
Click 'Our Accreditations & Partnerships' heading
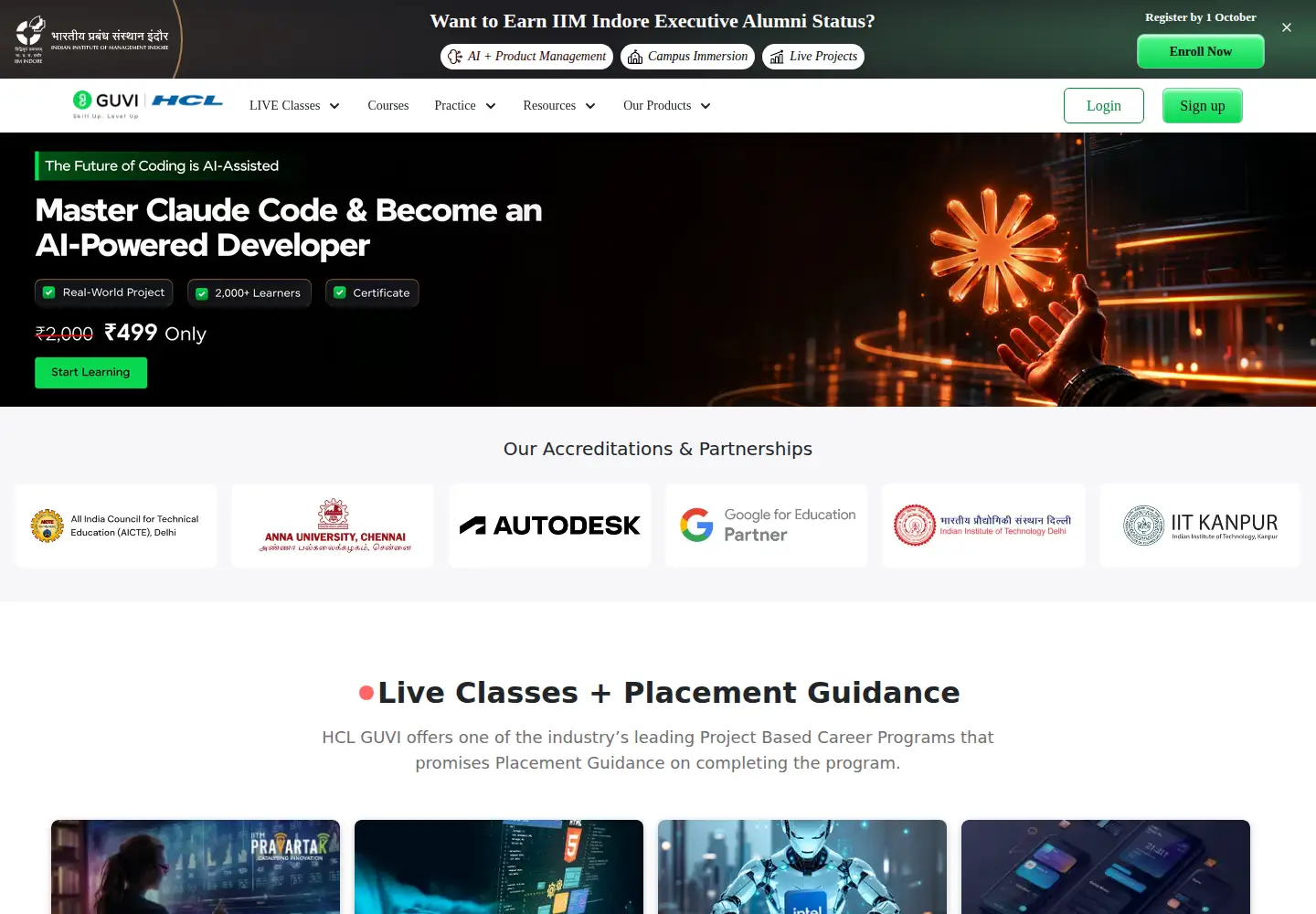tap(658, 449)
